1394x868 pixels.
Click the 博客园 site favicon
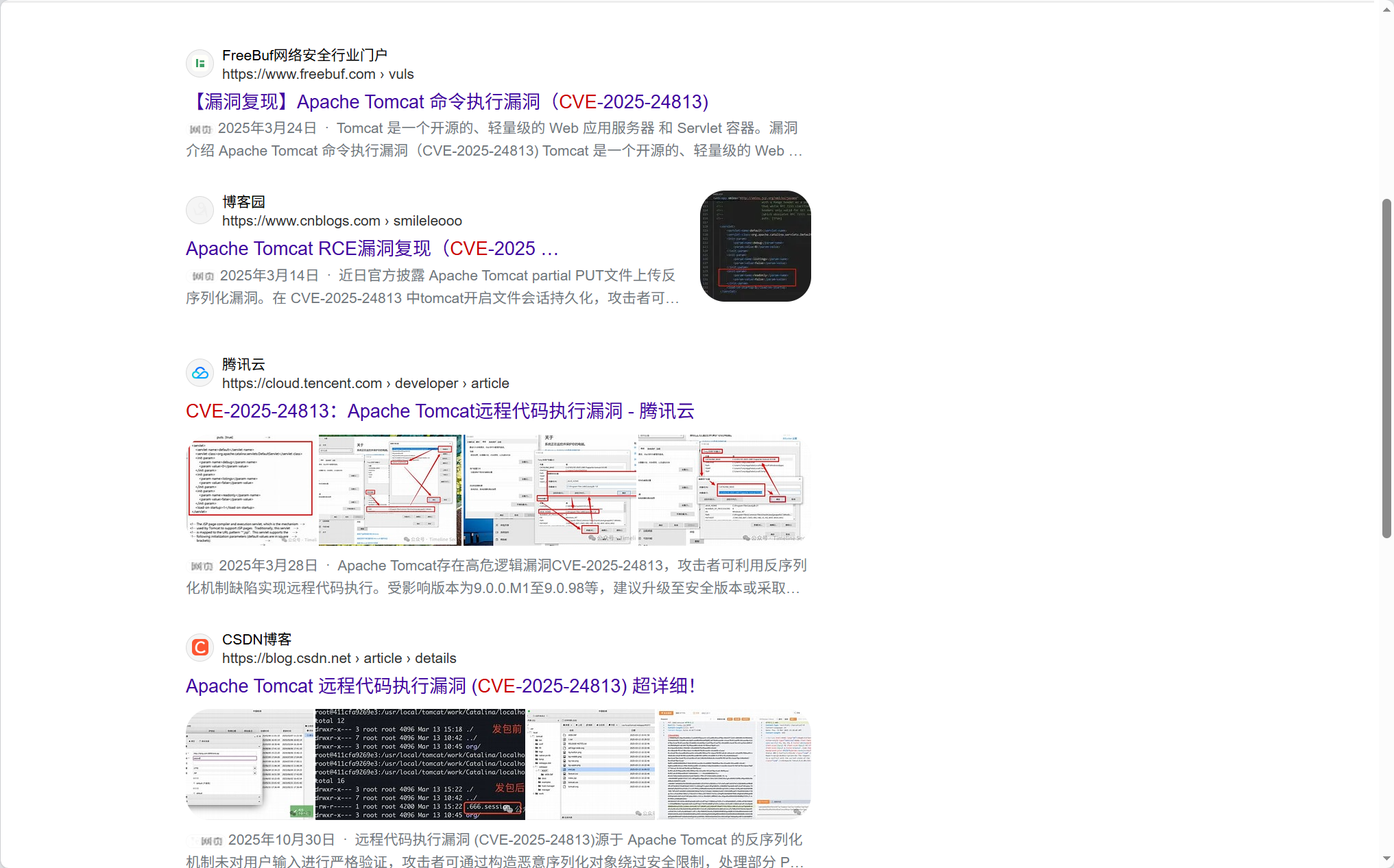pyautogui.click(x=200, y=210)
